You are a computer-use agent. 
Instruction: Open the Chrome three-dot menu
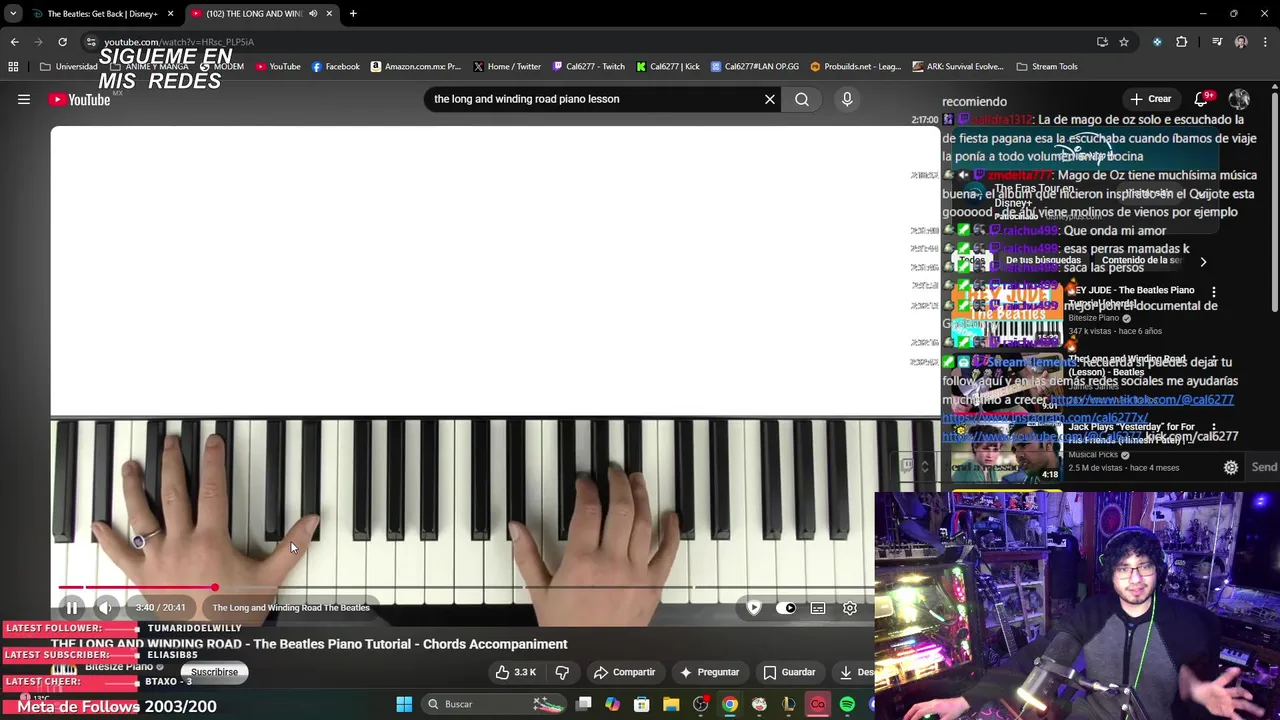1266,42
